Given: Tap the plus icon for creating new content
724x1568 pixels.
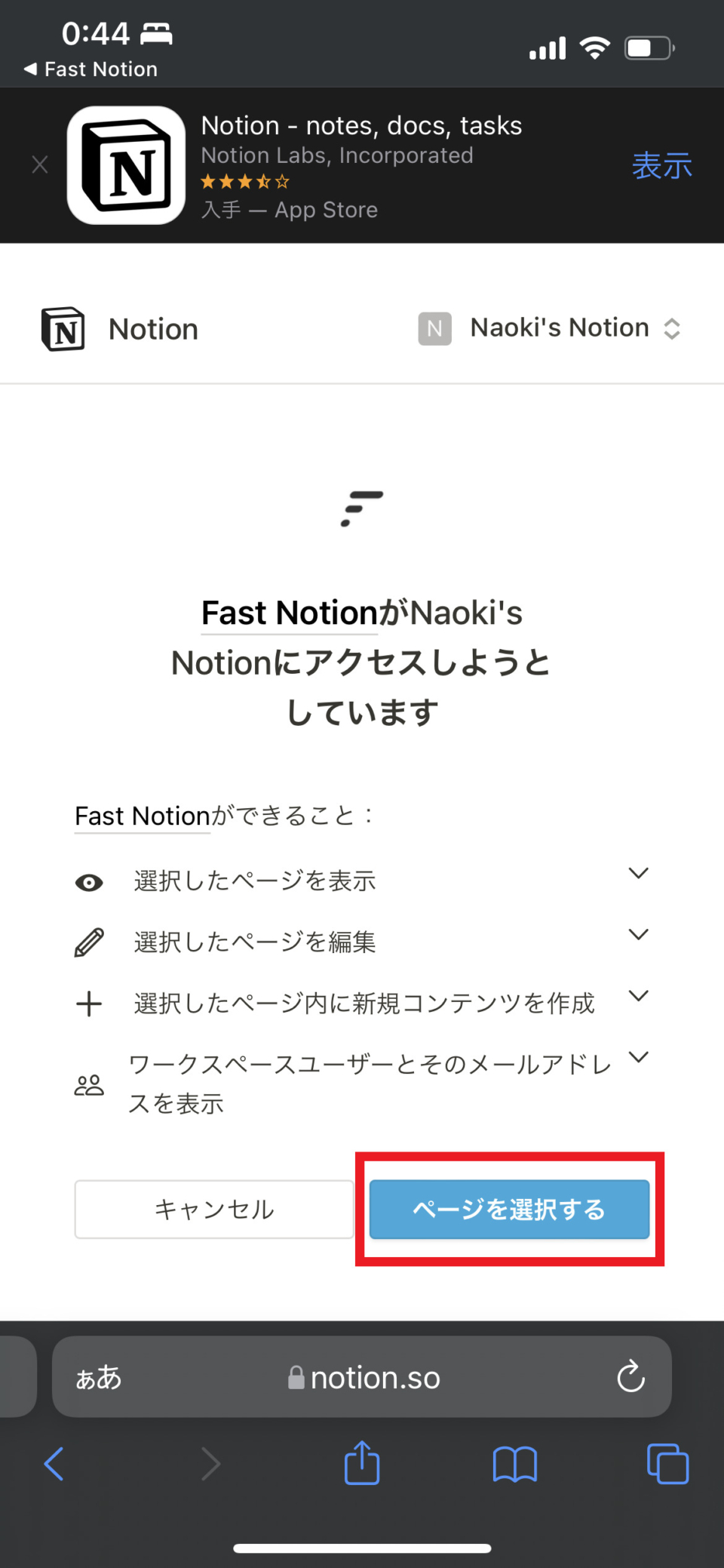Looking at the screenshot, I should tap(89, 1003).
